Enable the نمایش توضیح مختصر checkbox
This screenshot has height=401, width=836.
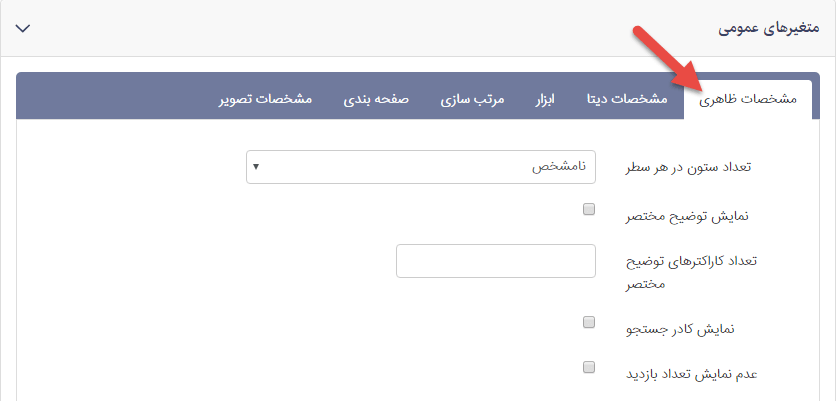pos(589,209)
